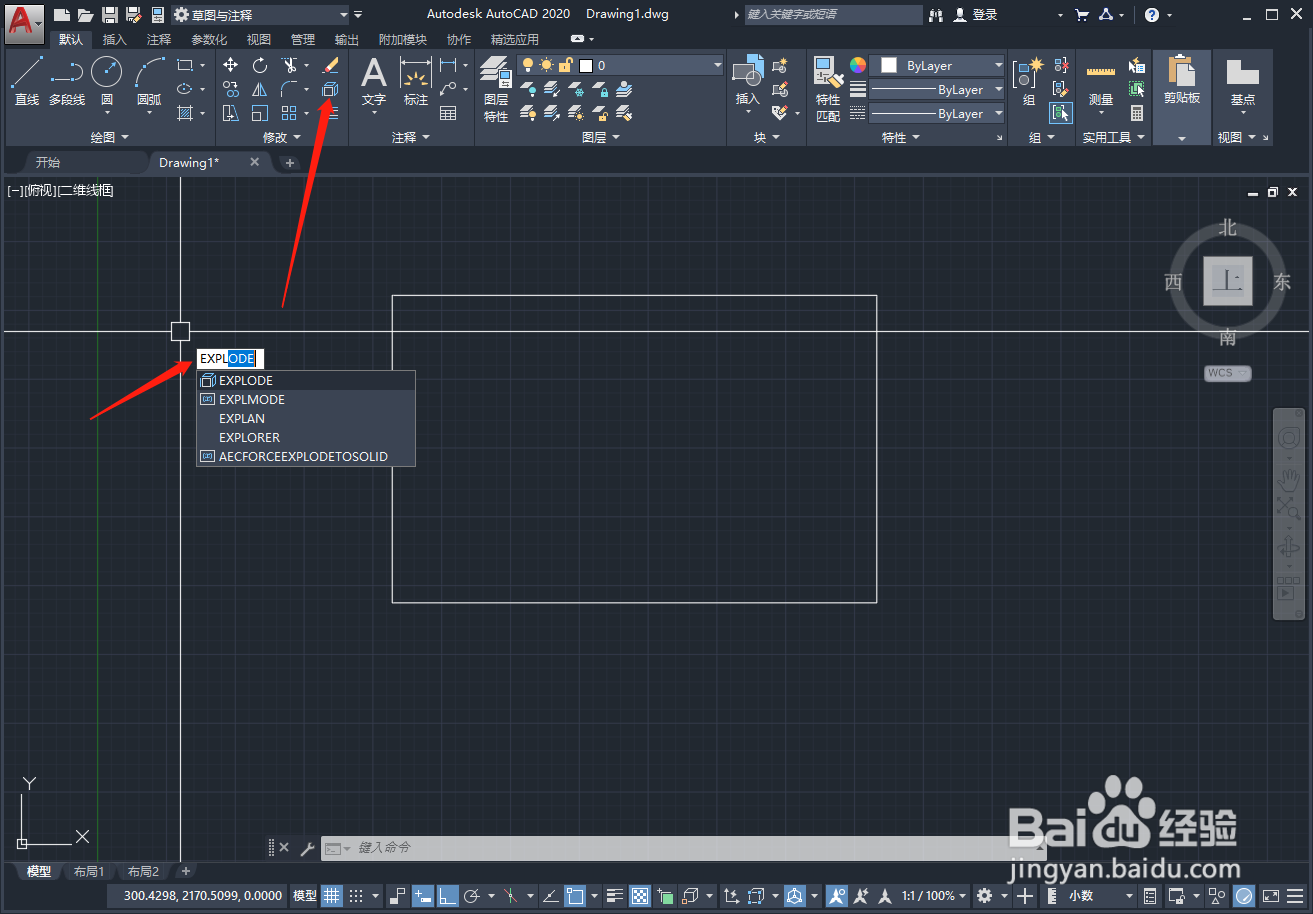Open the object color ByLayer dropdown
1313x914 pixels.
click(x=937, y=65)
